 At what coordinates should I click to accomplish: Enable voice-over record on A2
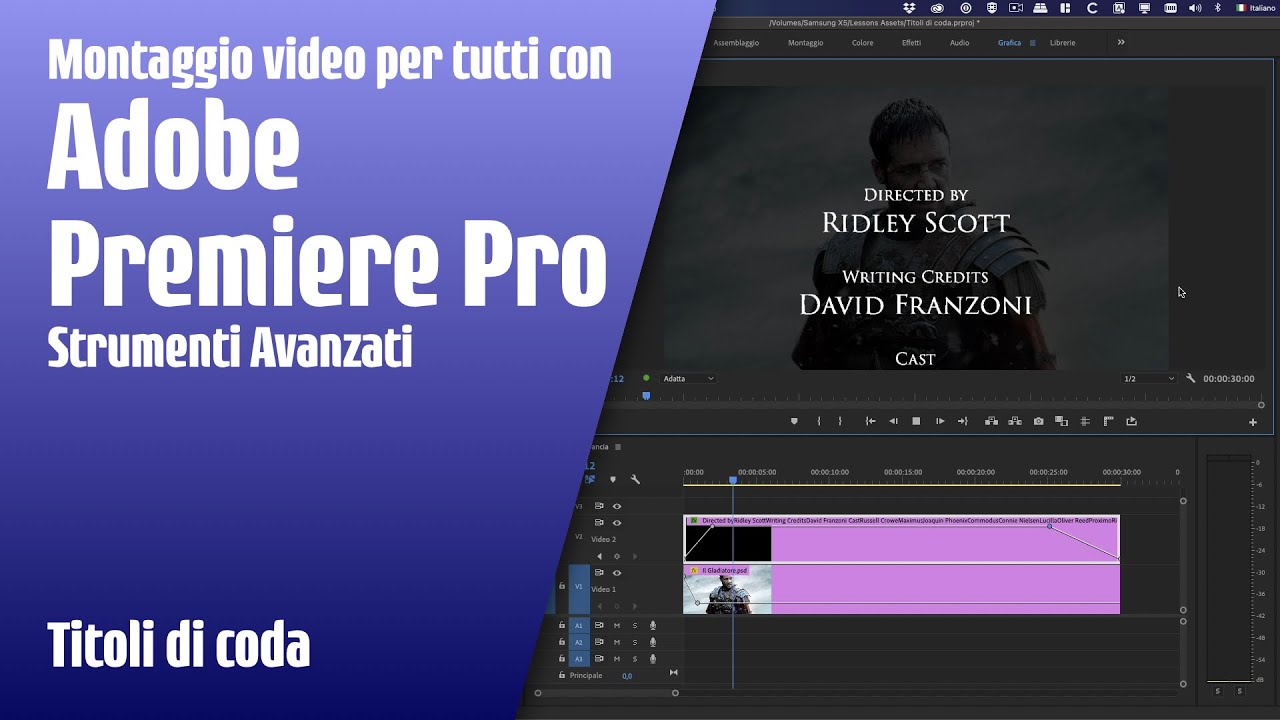pos(653,642)
